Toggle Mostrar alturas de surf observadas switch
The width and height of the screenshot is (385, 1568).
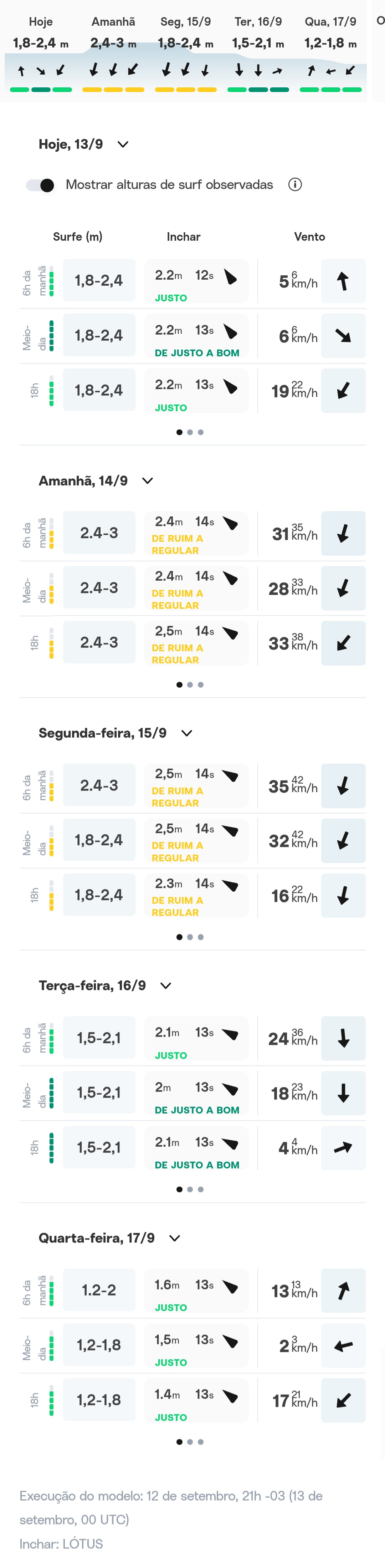(40, 185)
